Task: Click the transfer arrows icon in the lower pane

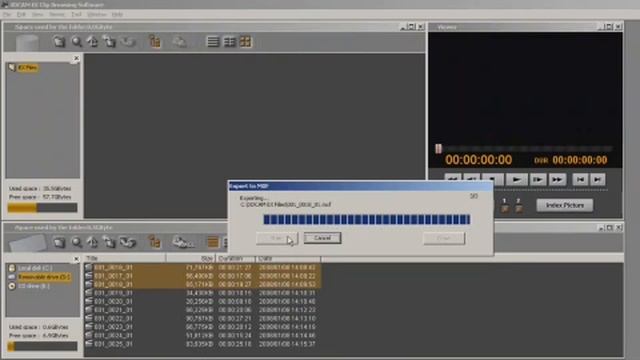Action: tap(128, 242)
